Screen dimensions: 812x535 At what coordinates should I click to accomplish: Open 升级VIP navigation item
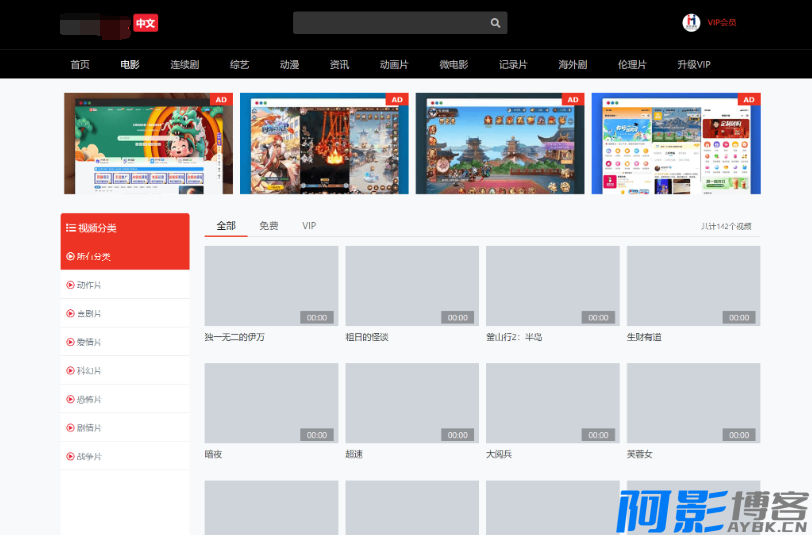(693, 65)
